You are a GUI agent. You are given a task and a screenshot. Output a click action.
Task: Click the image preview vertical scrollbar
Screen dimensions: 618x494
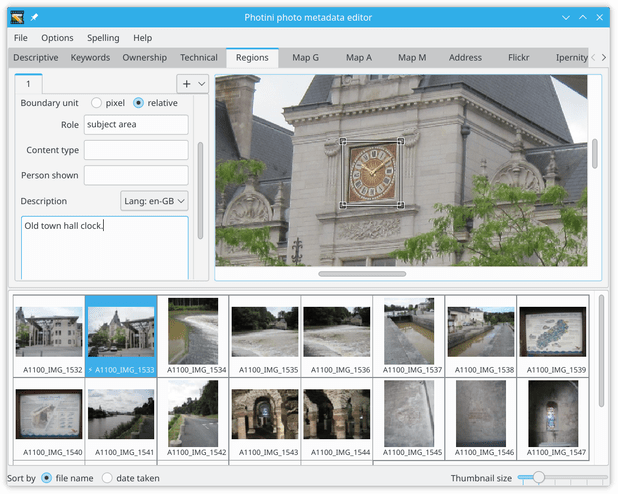[x=595, y=154]
